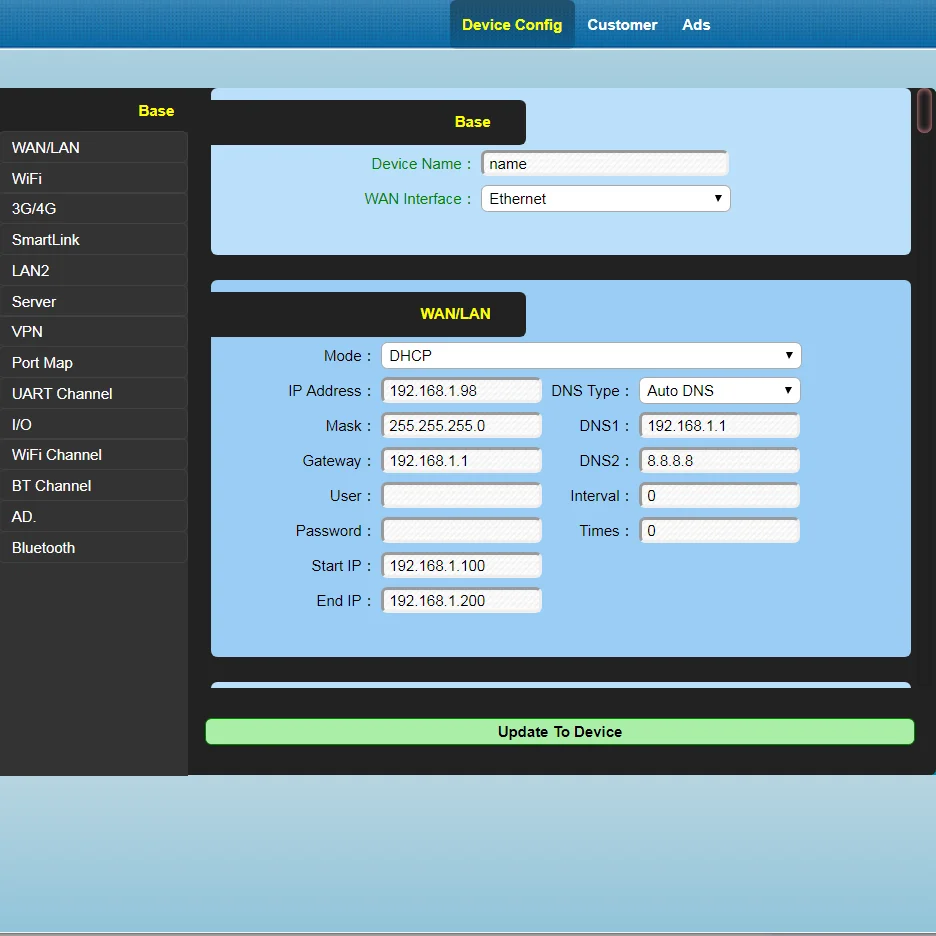Image resolution: width=936 pixels, height=936 pixels.
Task: Open the VPN sidebar section
Action: [93, 332]
